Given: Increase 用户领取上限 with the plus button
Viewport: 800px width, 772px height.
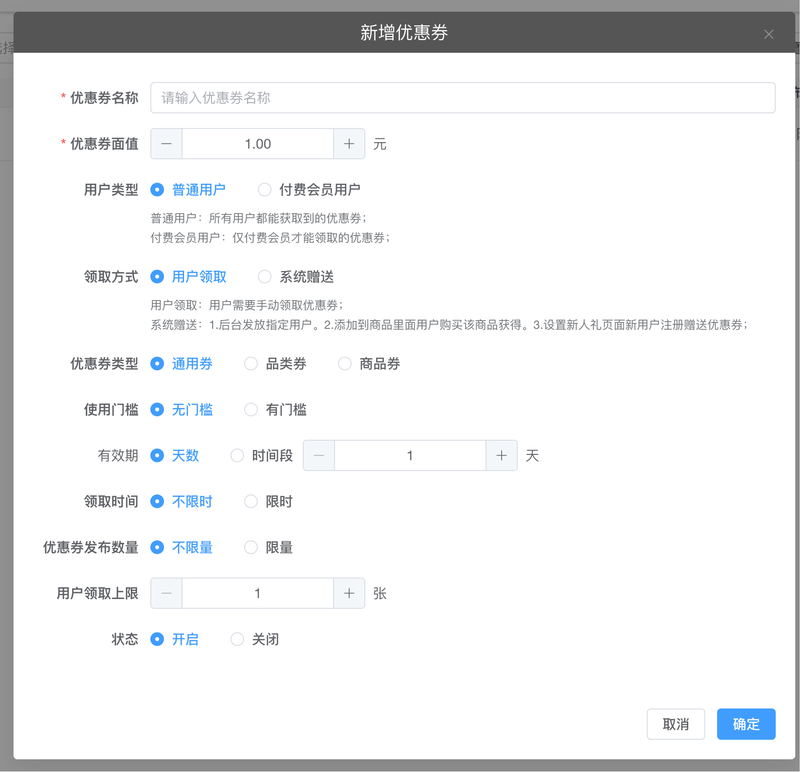Looking at the screenshot, I should coord(349,593).
